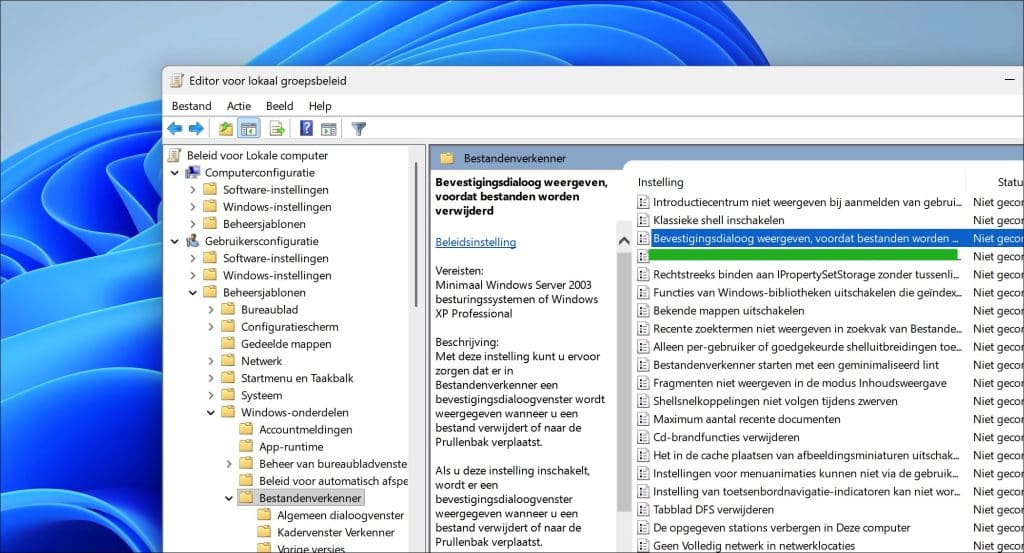Viewport: 1024px width, 553px height.
Task: Click the policy icon beside Maximum aantal recente documenten
Action: (x=643, y=419)
